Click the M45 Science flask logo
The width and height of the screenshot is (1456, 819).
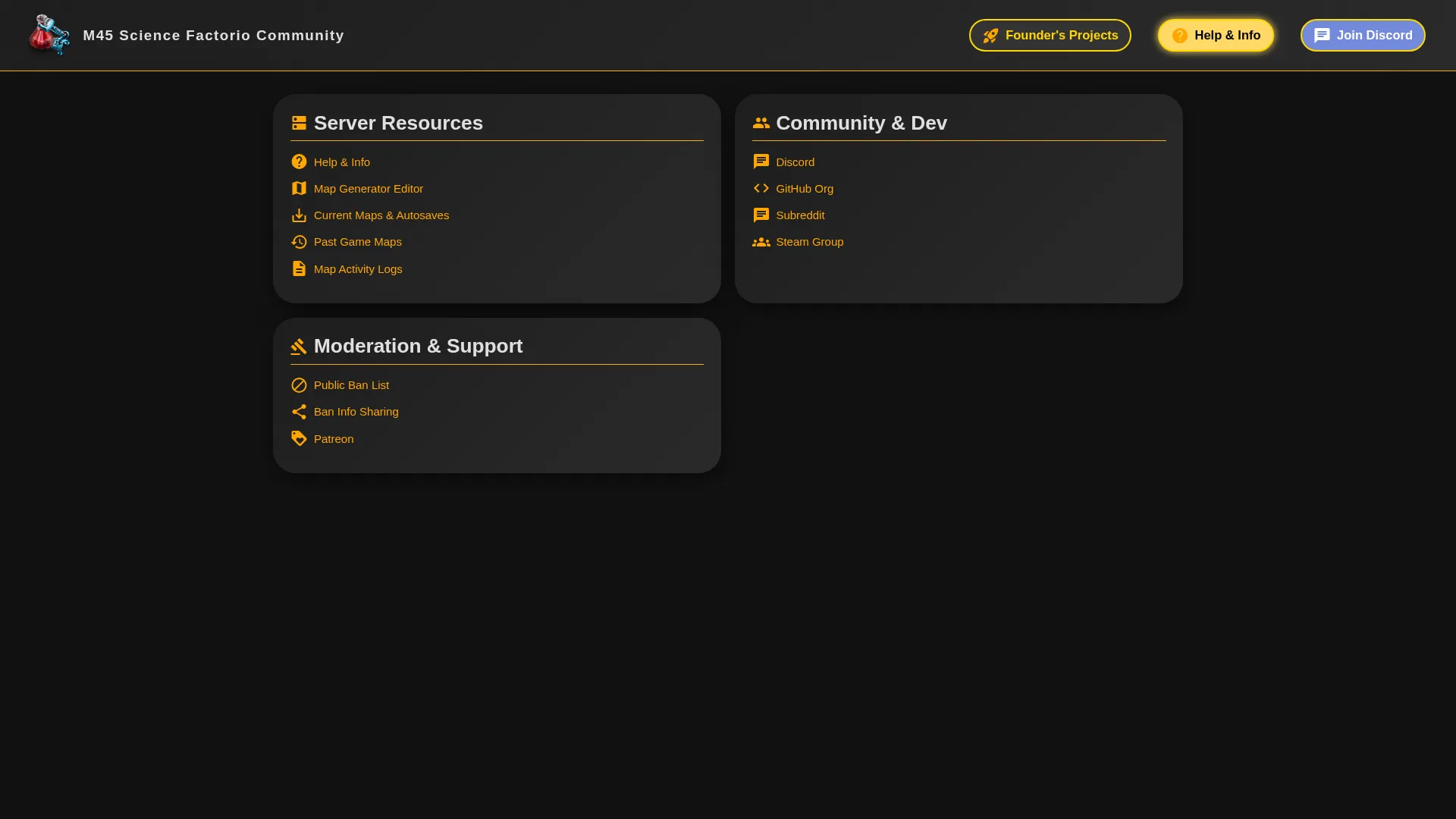49,35
